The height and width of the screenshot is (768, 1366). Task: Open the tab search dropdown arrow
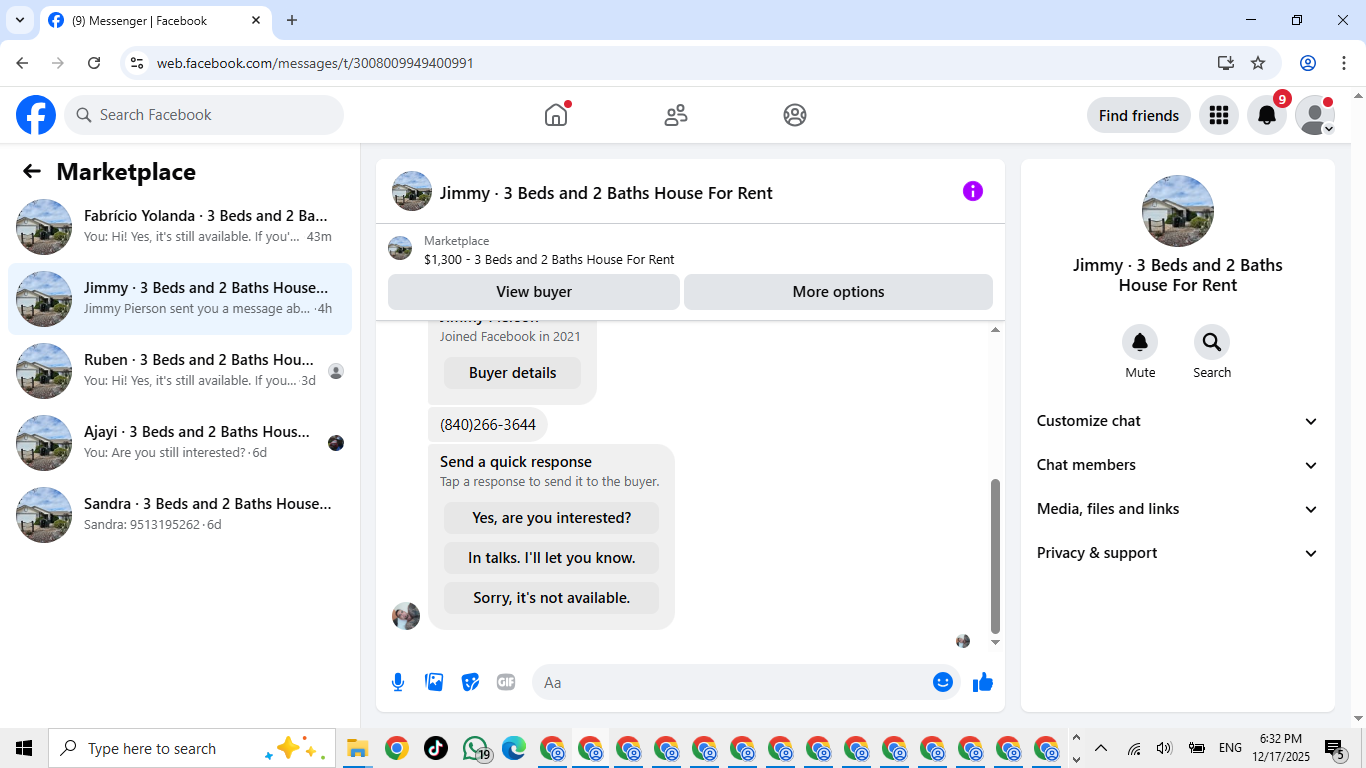point(19,20)
